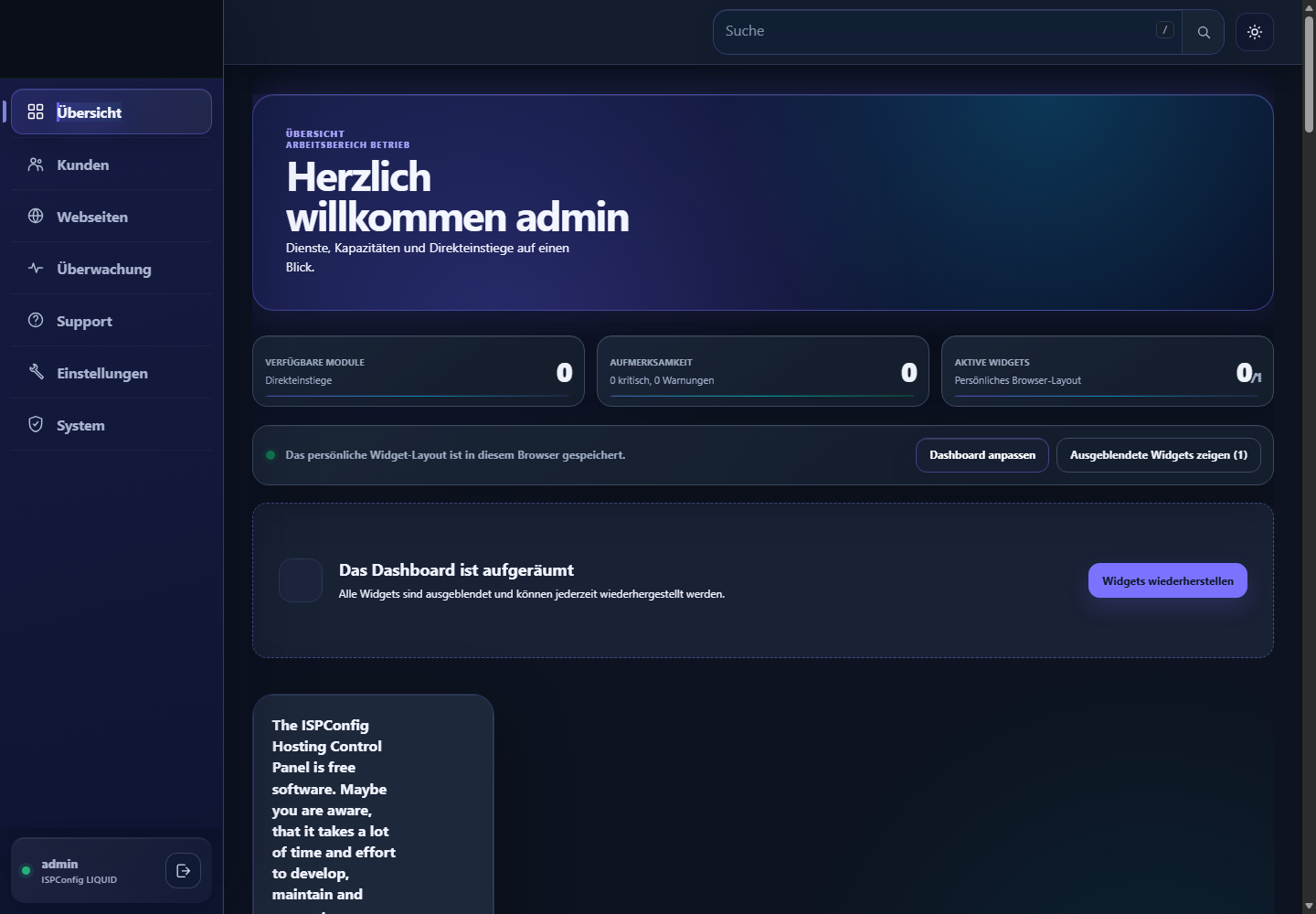Click the scrollbar down arrow

click(1309, 907)
